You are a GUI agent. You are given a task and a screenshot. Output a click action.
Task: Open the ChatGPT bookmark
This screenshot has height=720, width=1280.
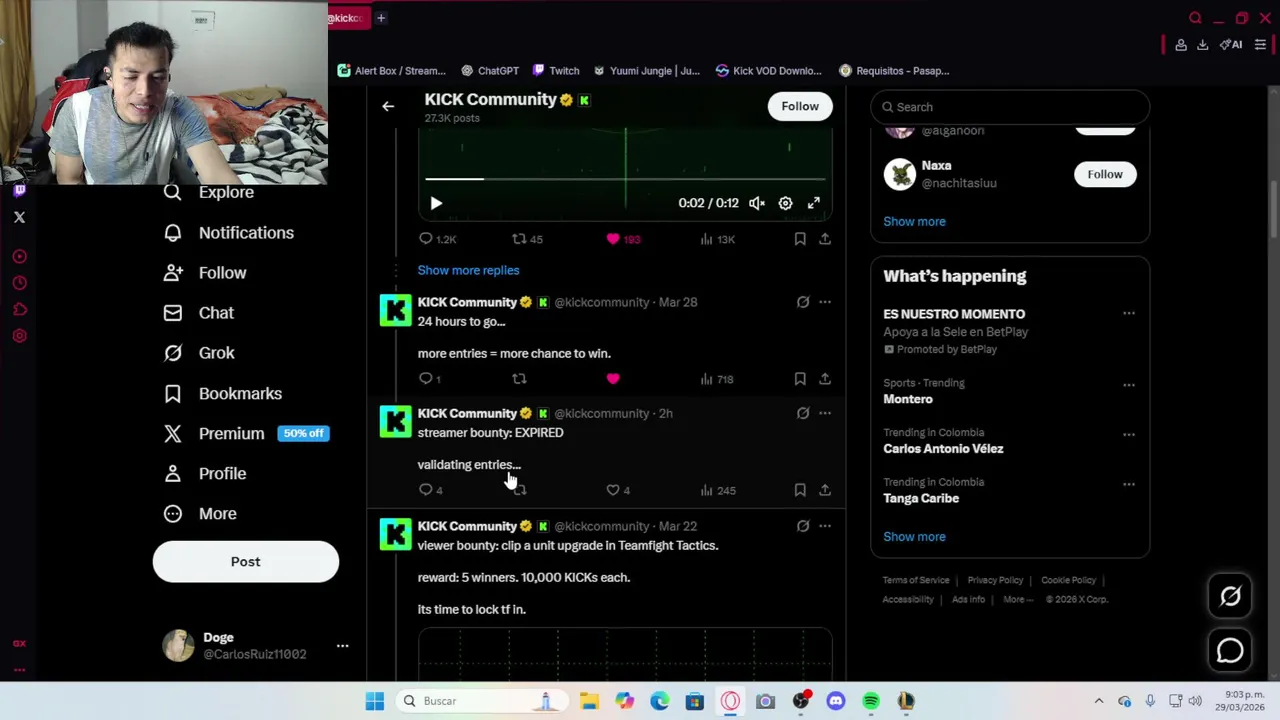pos(489,71)
